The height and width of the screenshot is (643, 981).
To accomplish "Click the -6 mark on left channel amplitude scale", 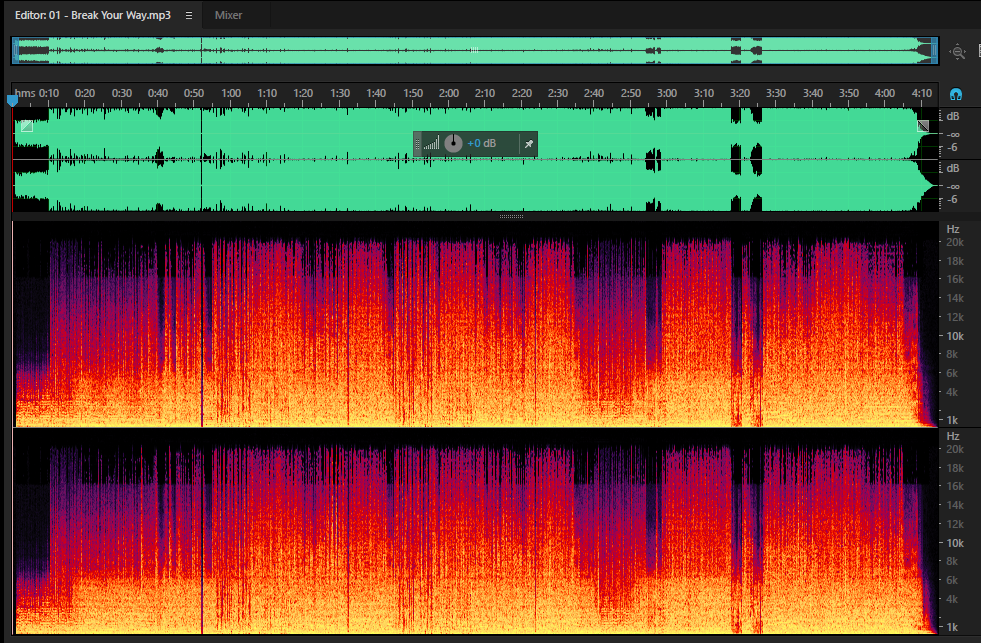I will [x=952, y=148].
